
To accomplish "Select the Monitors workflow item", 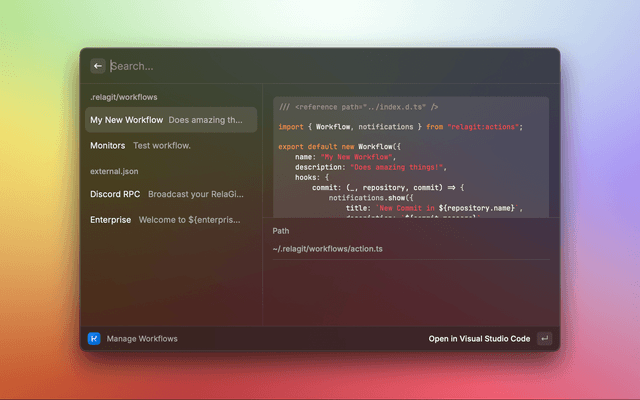I will coord(108,145).
